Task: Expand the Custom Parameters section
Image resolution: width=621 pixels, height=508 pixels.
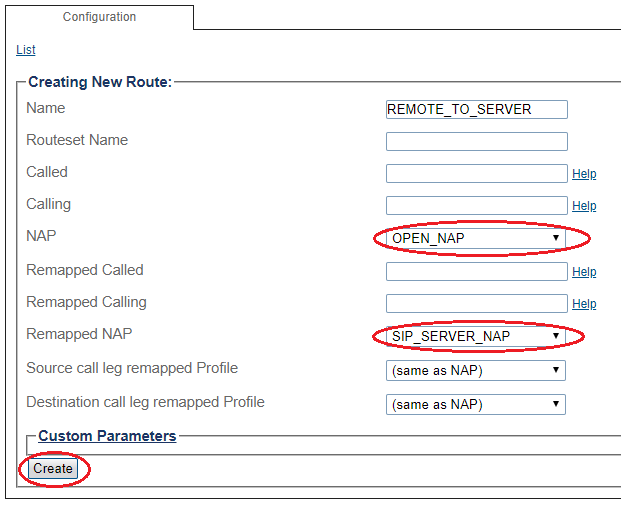Action: 107,436
